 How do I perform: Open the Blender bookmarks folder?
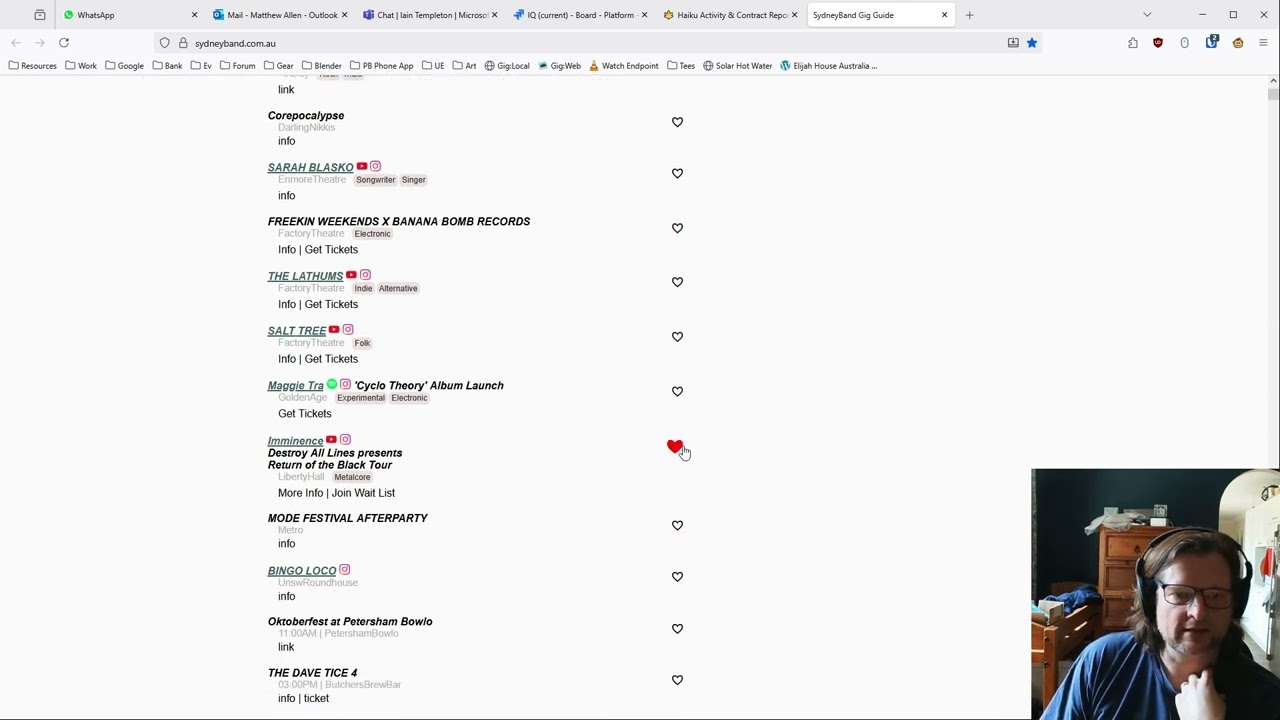321,66
